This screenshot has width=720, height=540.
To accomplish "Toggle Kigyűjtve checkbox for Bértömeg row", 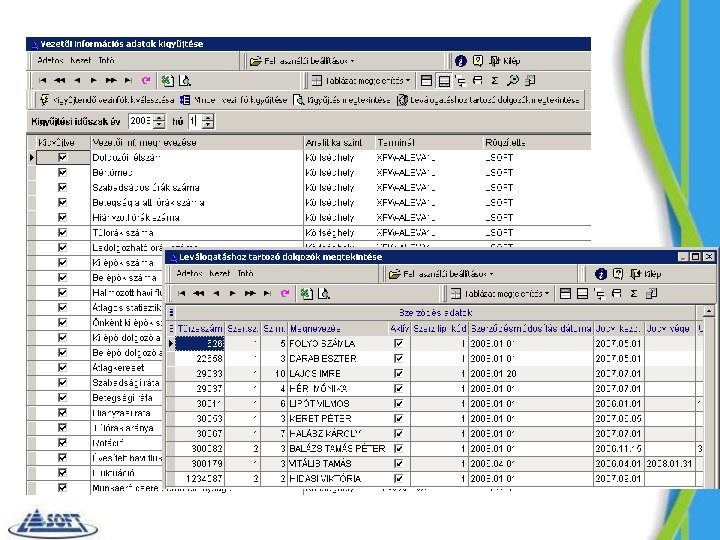I will [x=62, y=173].
